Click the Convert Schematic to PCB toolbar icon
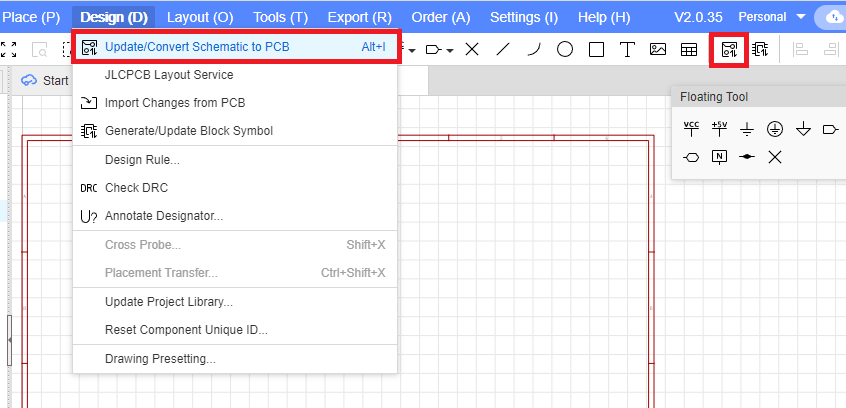The image size is (846, 408). pos(729,49)
